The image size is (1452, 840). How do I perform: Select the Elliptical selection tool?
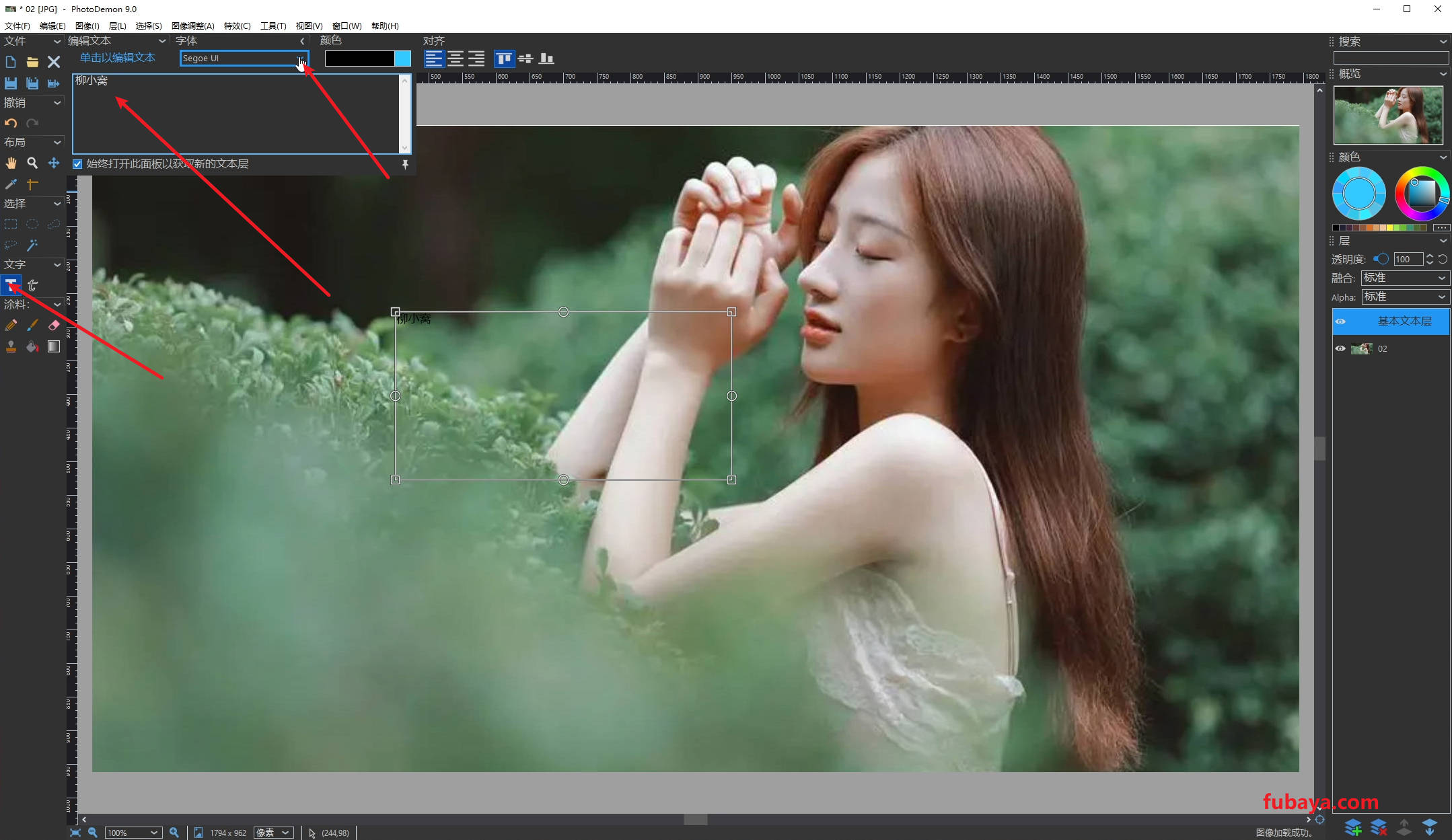pyautogui.click(x=32, y=224)
